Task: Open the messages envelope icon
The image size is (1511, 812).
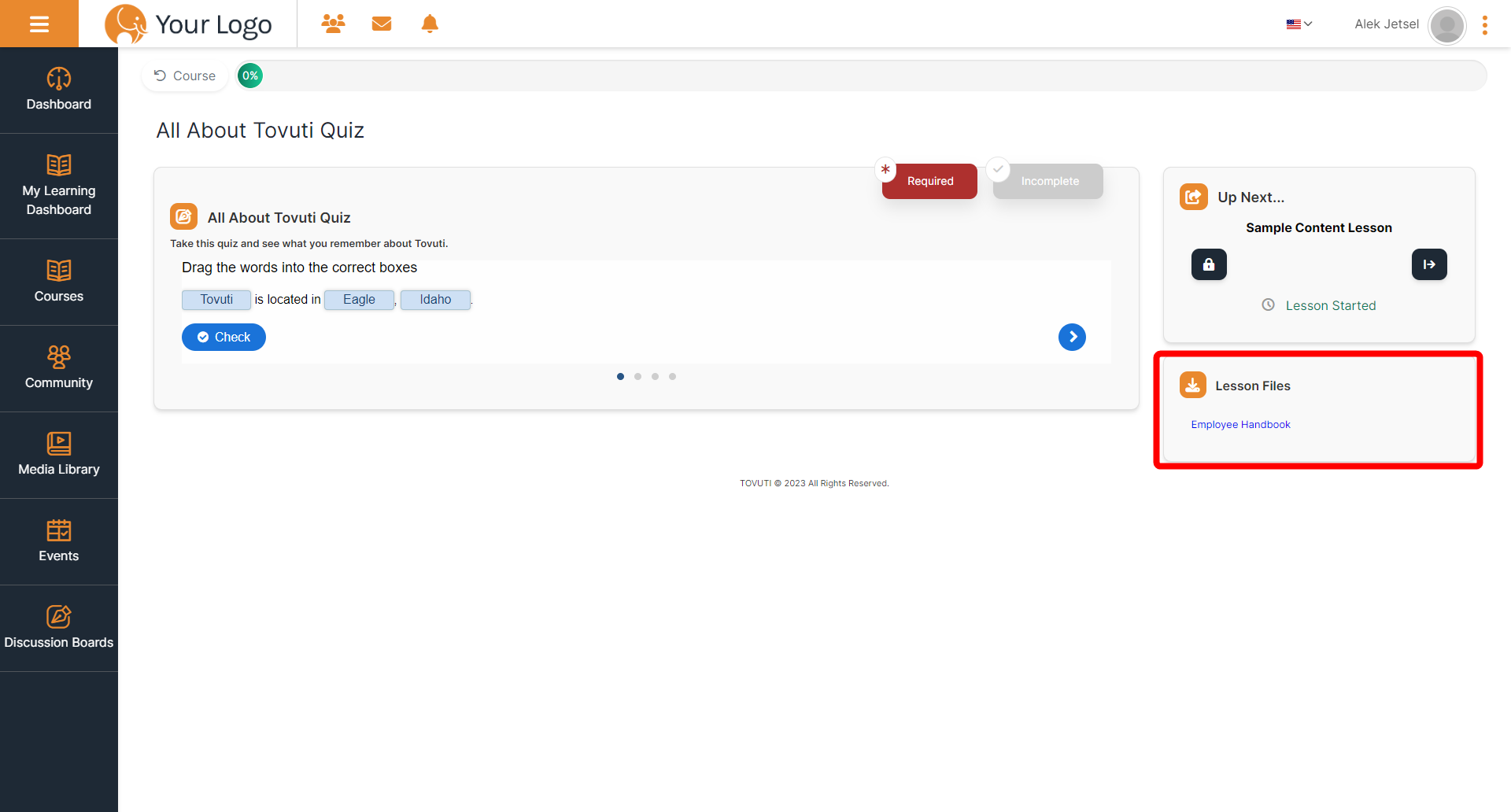Action: point(382,24)
